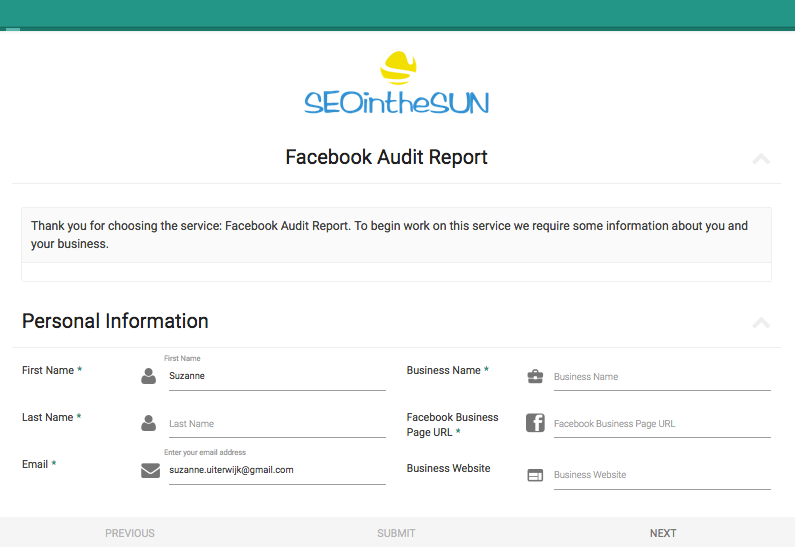Click the briefcase icon beside Business Name
The height and width of the screenshot is (547, 795).
[x=535, y=377]
